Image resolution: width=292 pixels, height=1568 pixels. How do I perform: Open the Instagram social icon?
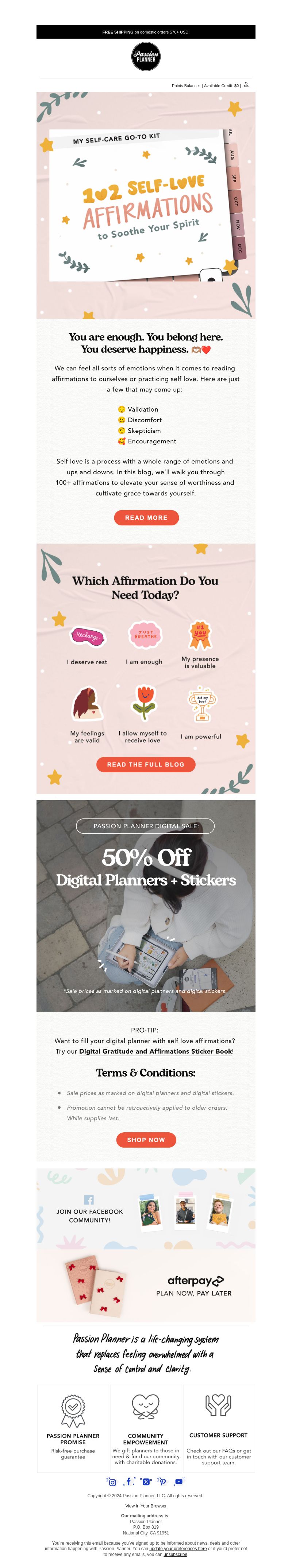pos(112,1482)
